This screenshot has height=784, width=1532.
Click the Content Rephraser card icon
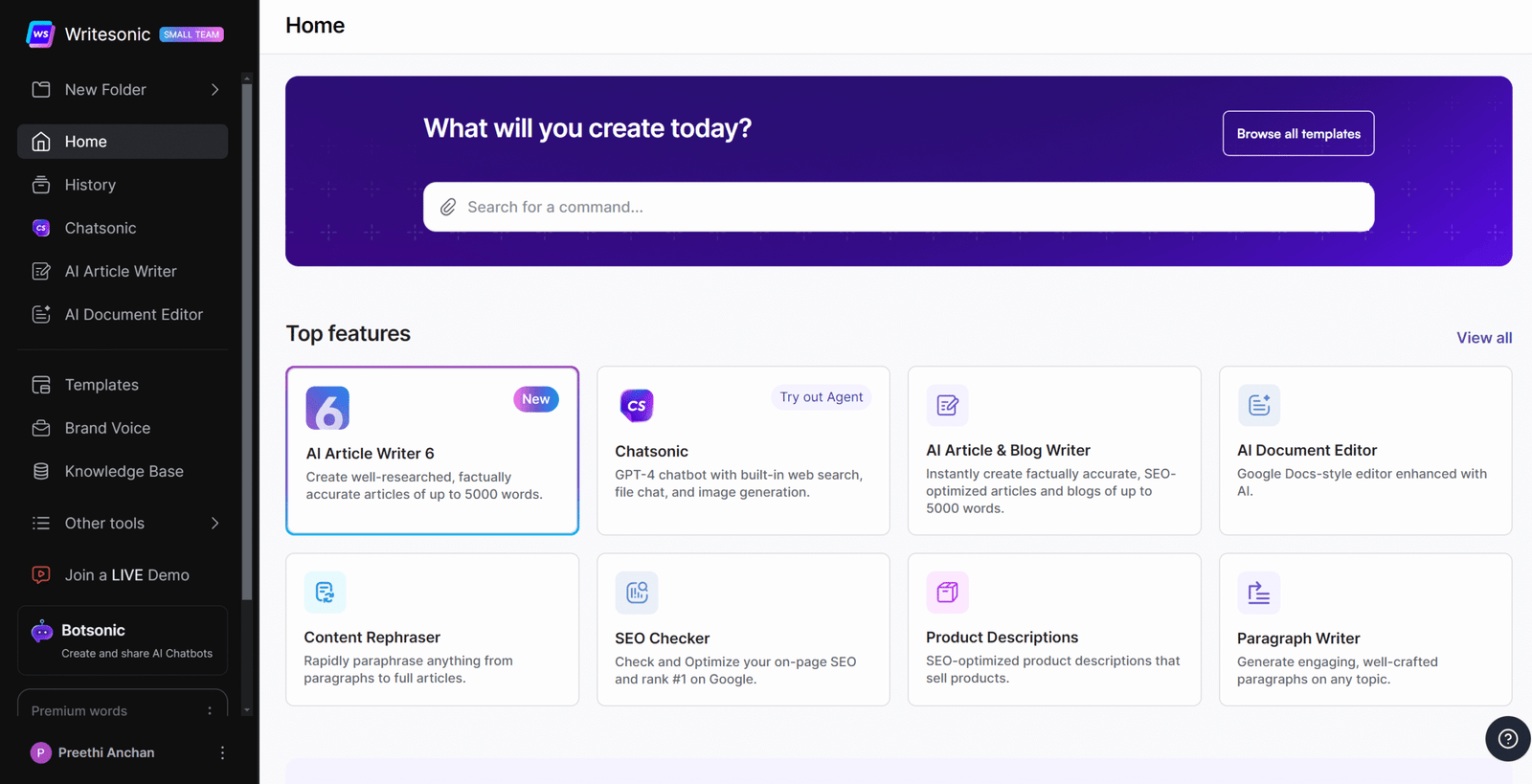[x=325, y=592]
